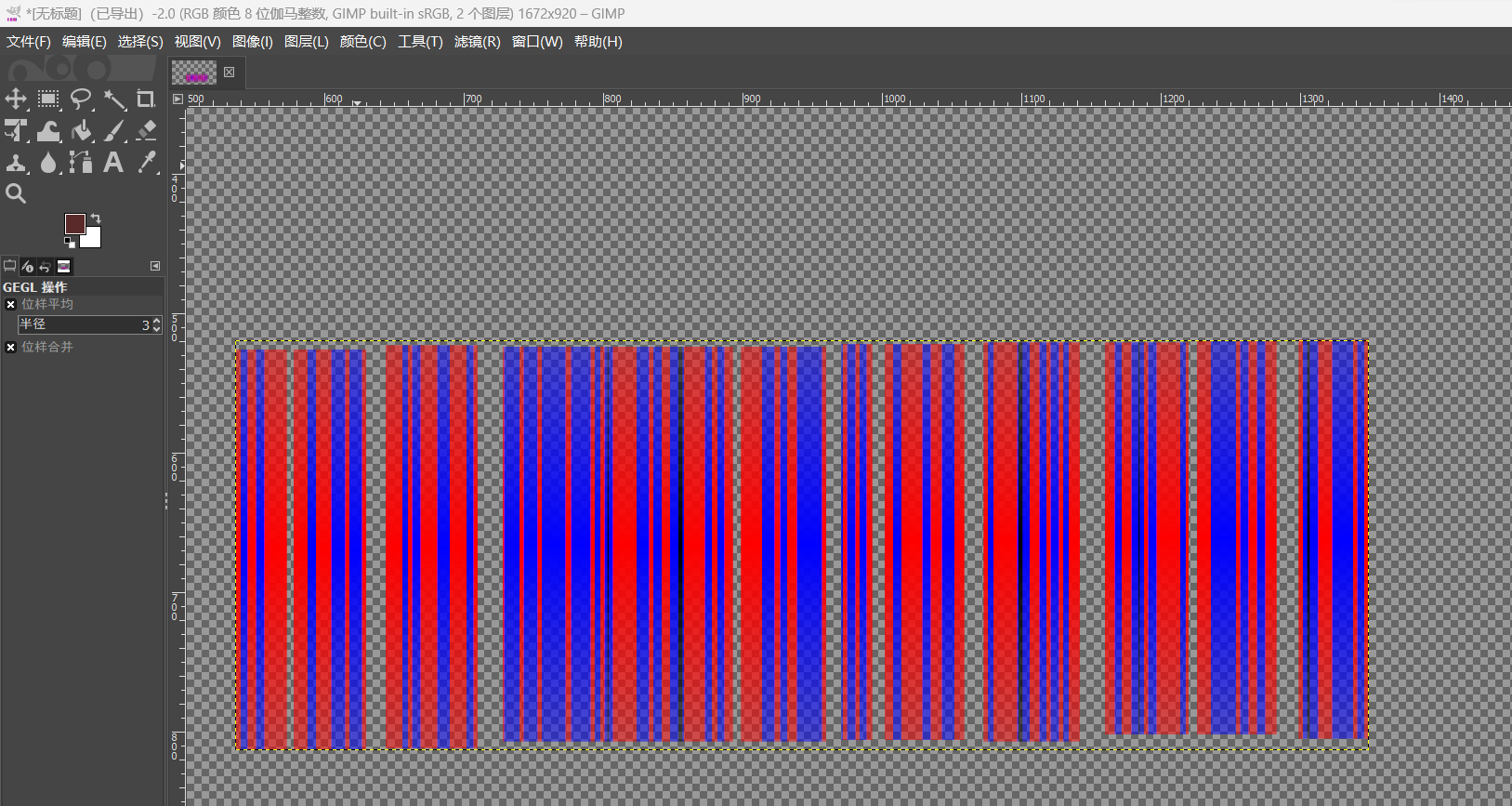Viewport: 1512px width, 806px height.
Task: Toggle the 位样合并 checkbox
Action: (10, 347)
